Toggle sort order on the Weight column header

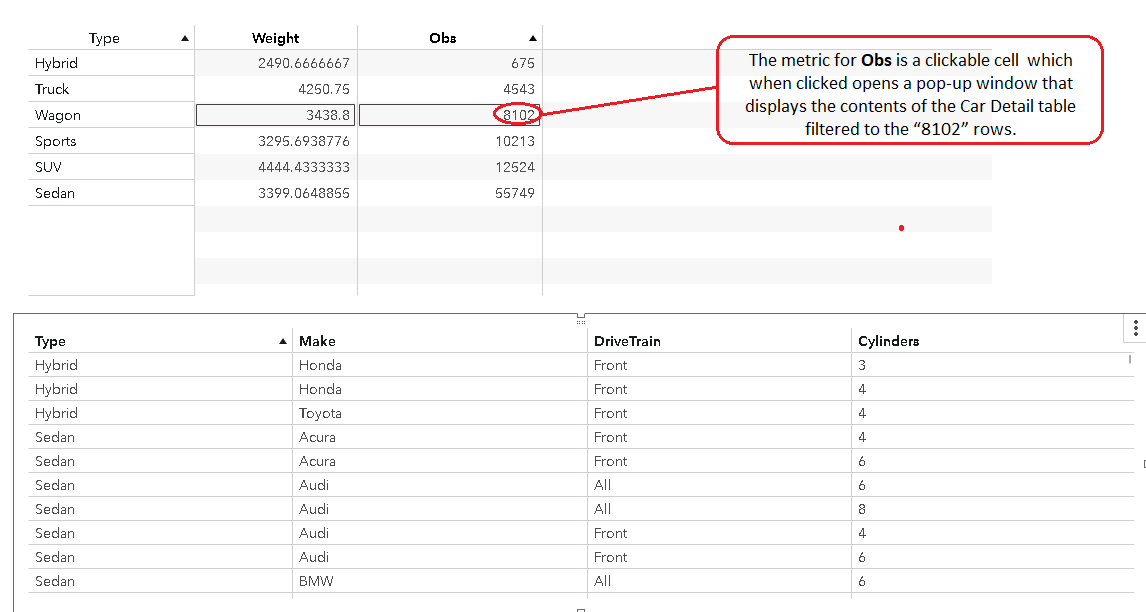(x=275, y=37)
